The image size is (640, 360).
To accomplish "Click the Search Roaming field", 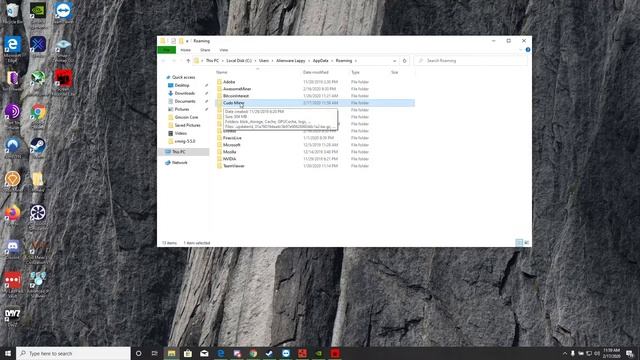I will pos(470,61).
